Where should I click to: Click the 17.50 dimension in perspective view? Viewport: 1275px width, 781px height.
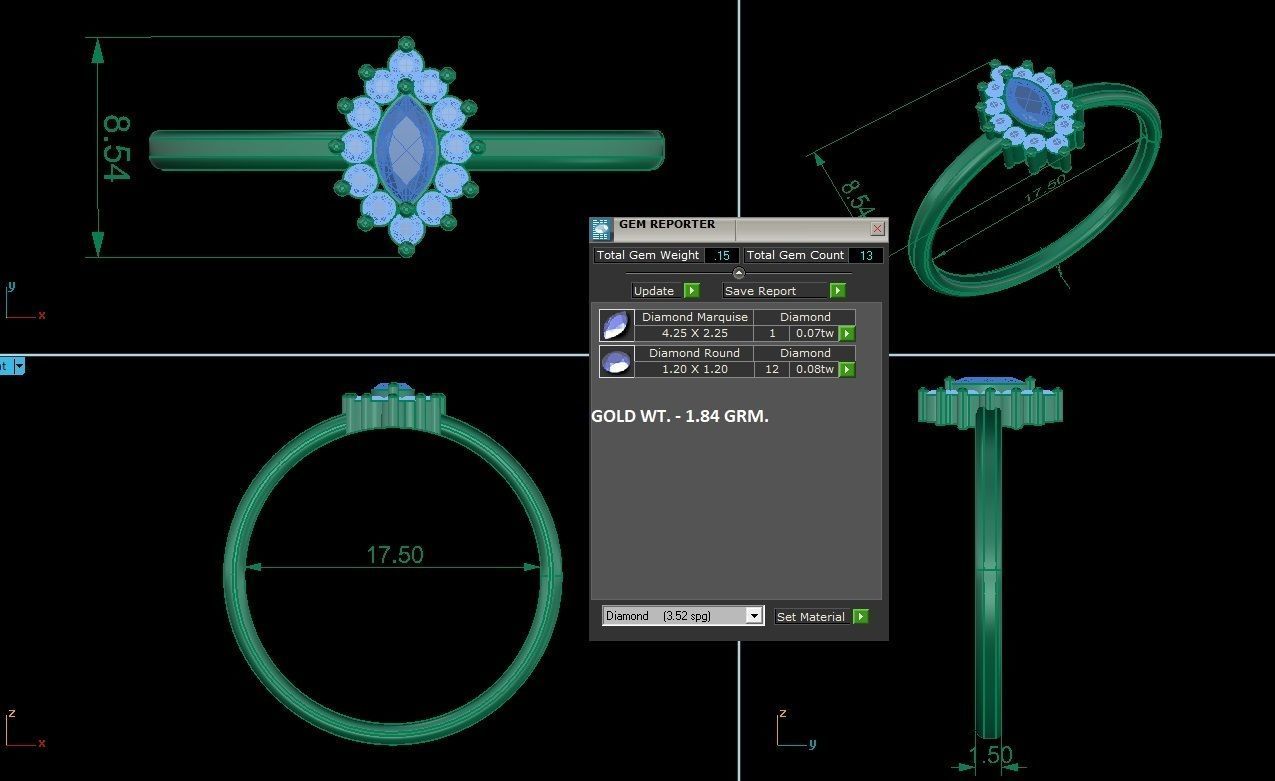click(1045, 187)
